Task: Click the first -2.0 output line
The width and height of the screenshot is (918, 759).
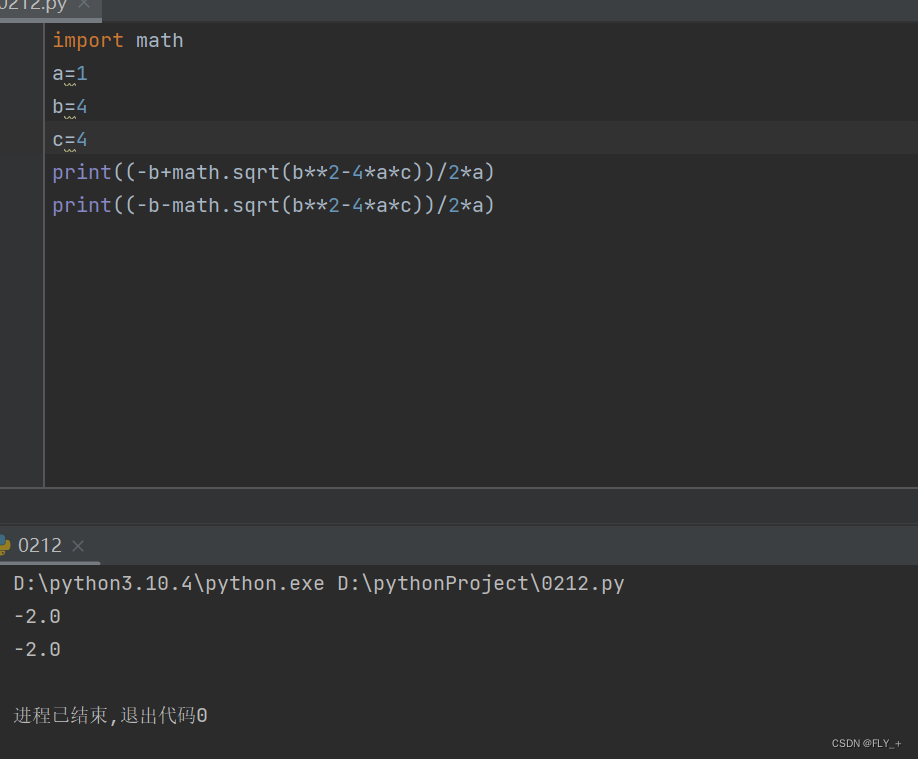Action: [x=36, y=616]
